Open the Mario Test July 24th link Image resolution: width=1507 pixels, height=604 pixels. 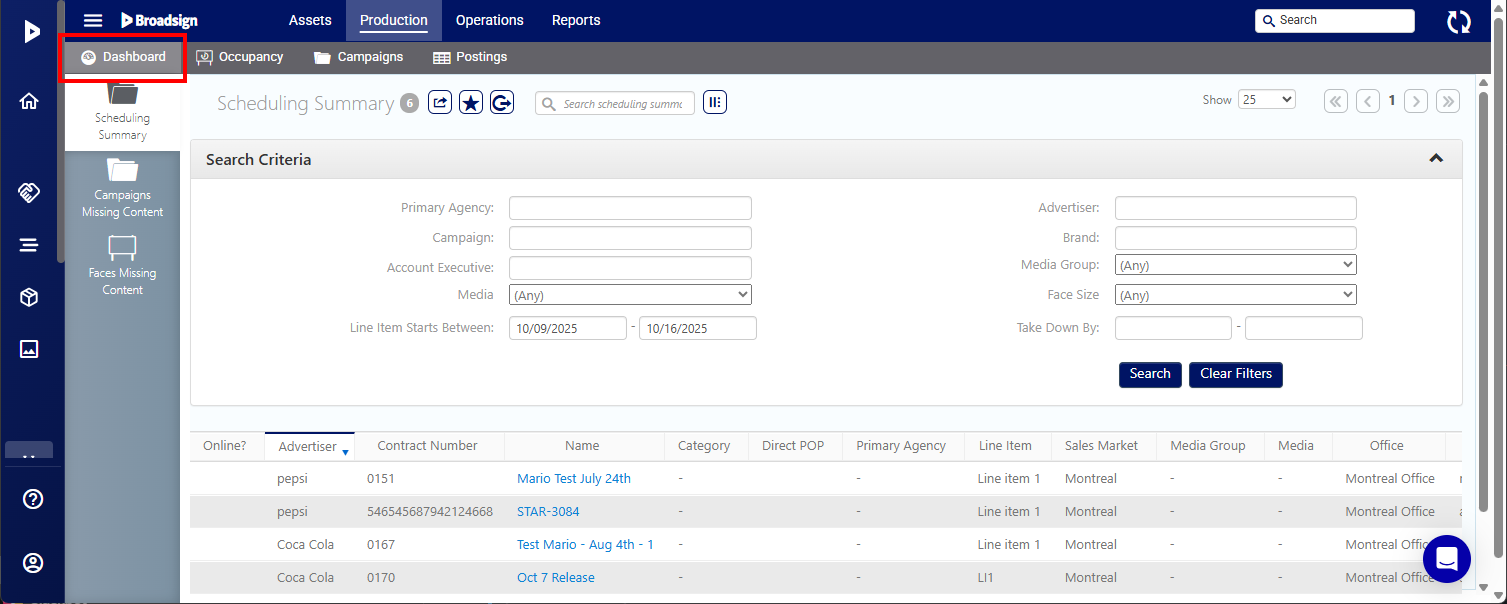(x=574, y=478)
